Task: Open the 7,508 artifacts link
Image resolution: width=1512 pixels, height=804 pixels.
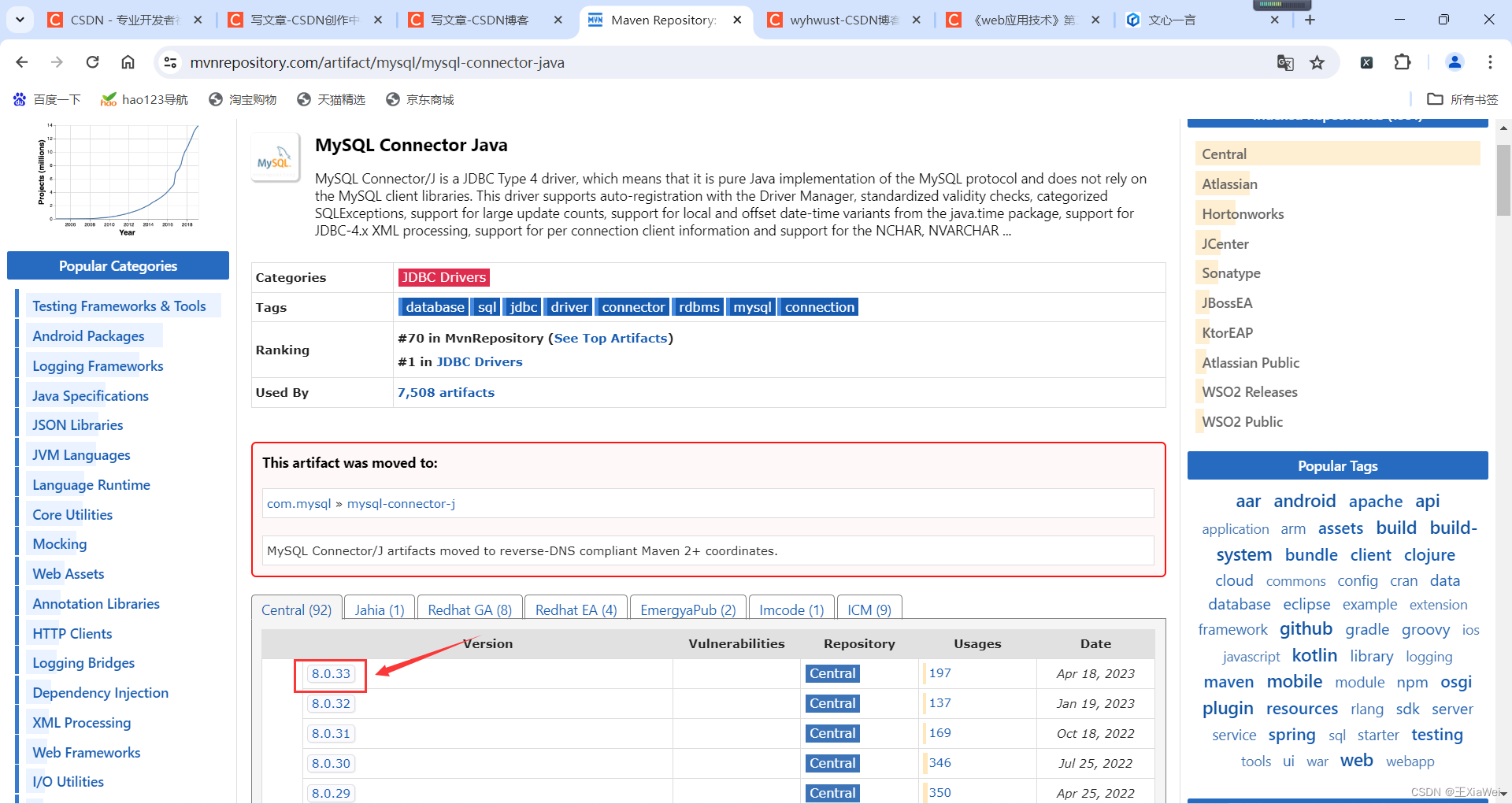Action: coord(446,392)
